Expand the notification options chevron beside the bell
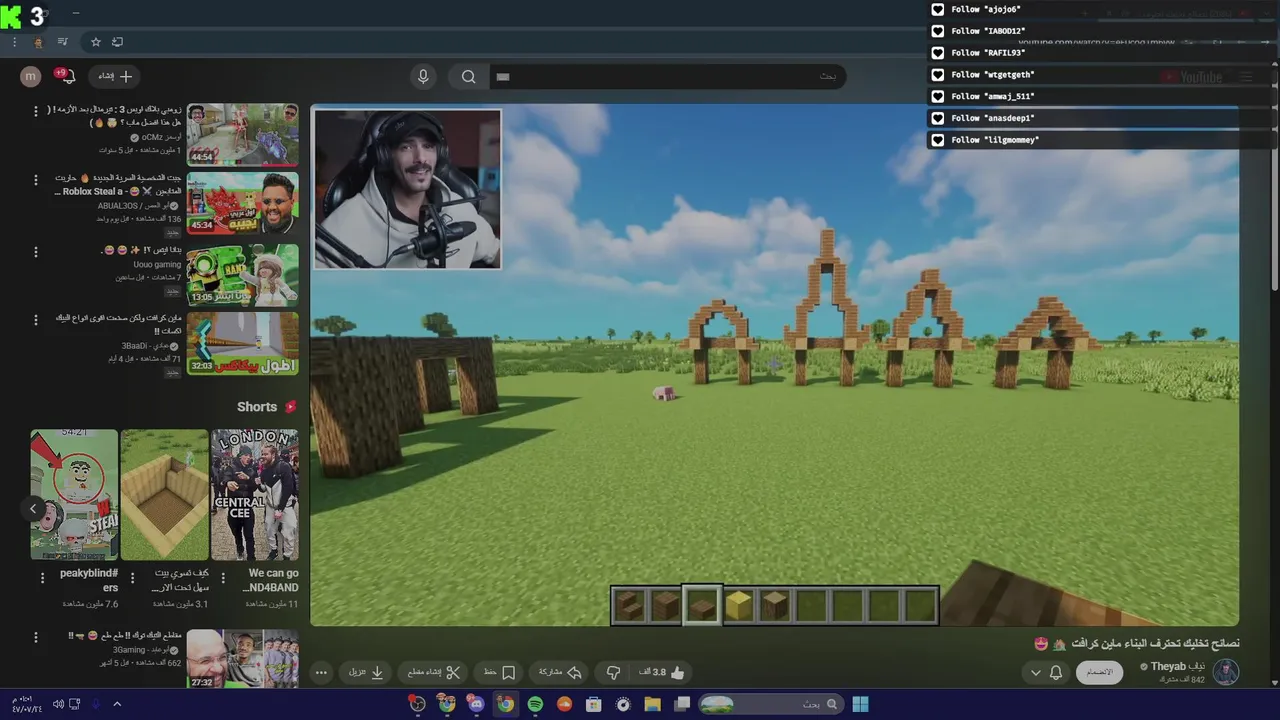Viewport: 1280px width, 720px height. 1036,672
